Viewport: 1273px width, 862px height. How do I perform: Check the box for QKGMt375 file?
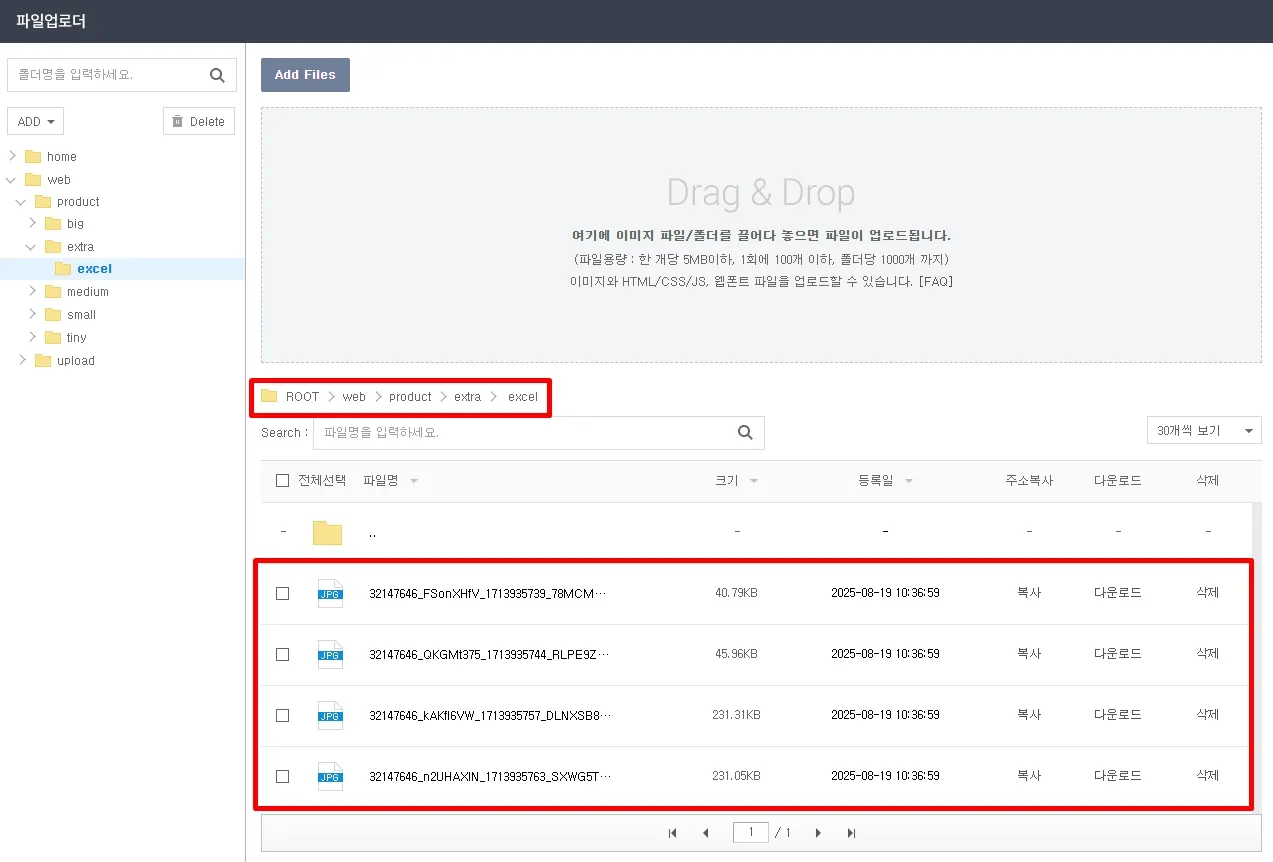282,654
